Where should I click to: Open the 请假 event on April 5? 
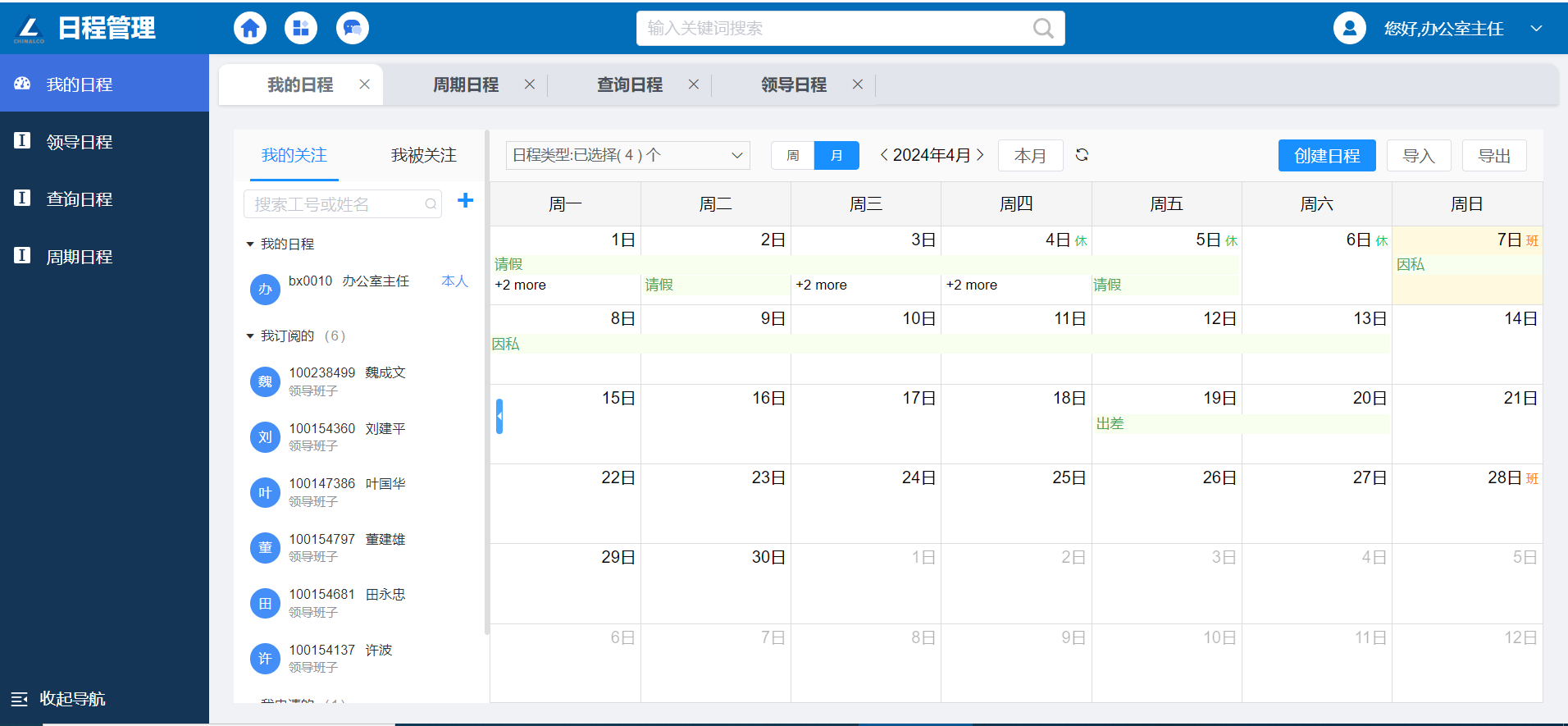[1165, 285]
